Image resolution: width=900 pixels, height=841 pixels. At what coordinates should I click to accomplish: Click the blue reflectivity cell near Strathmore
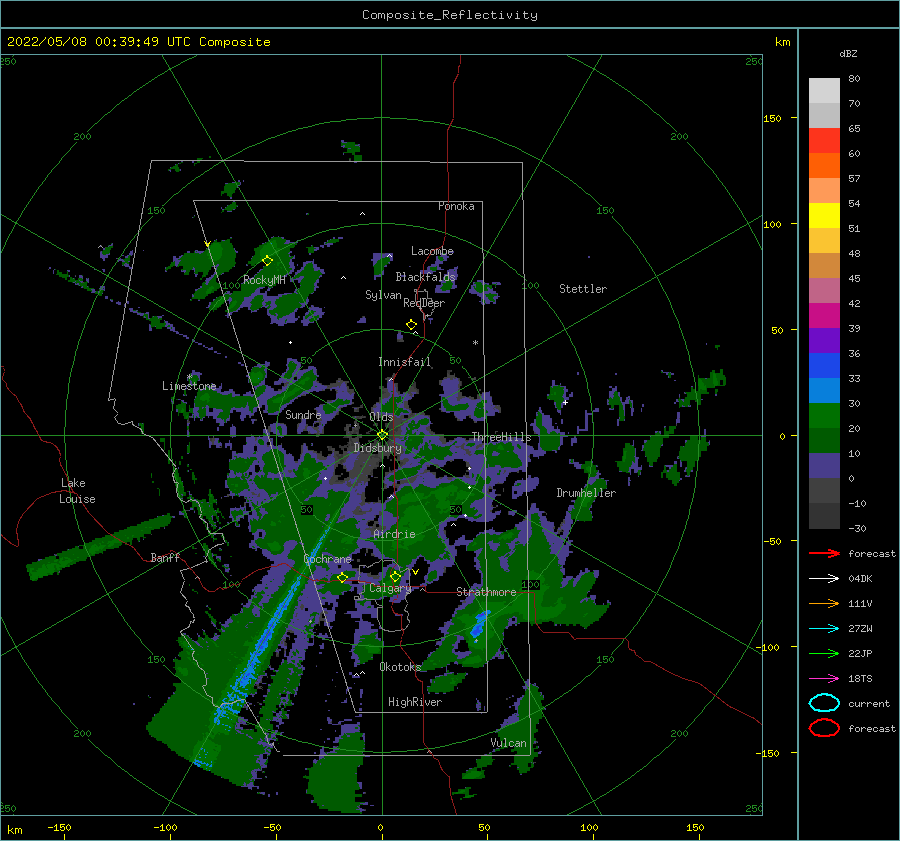(x=479, y=625)
